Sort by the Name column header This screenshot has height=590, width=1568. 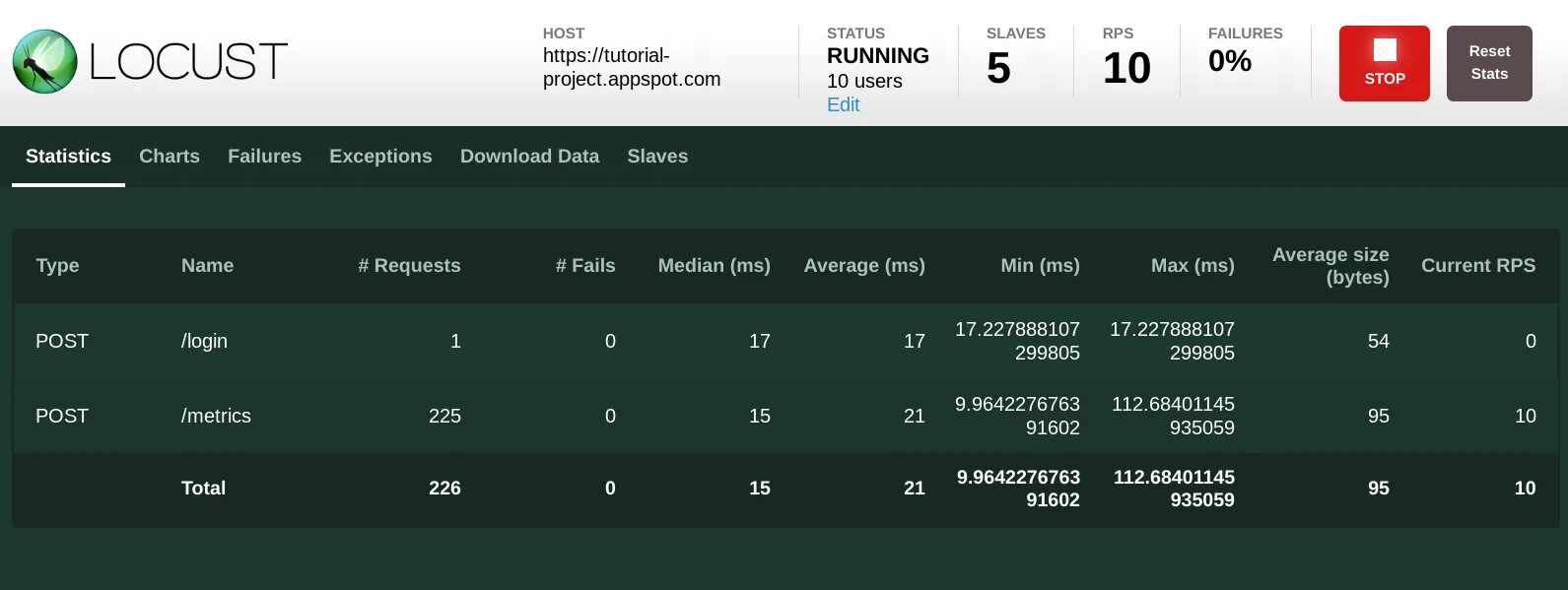[207, 266]
